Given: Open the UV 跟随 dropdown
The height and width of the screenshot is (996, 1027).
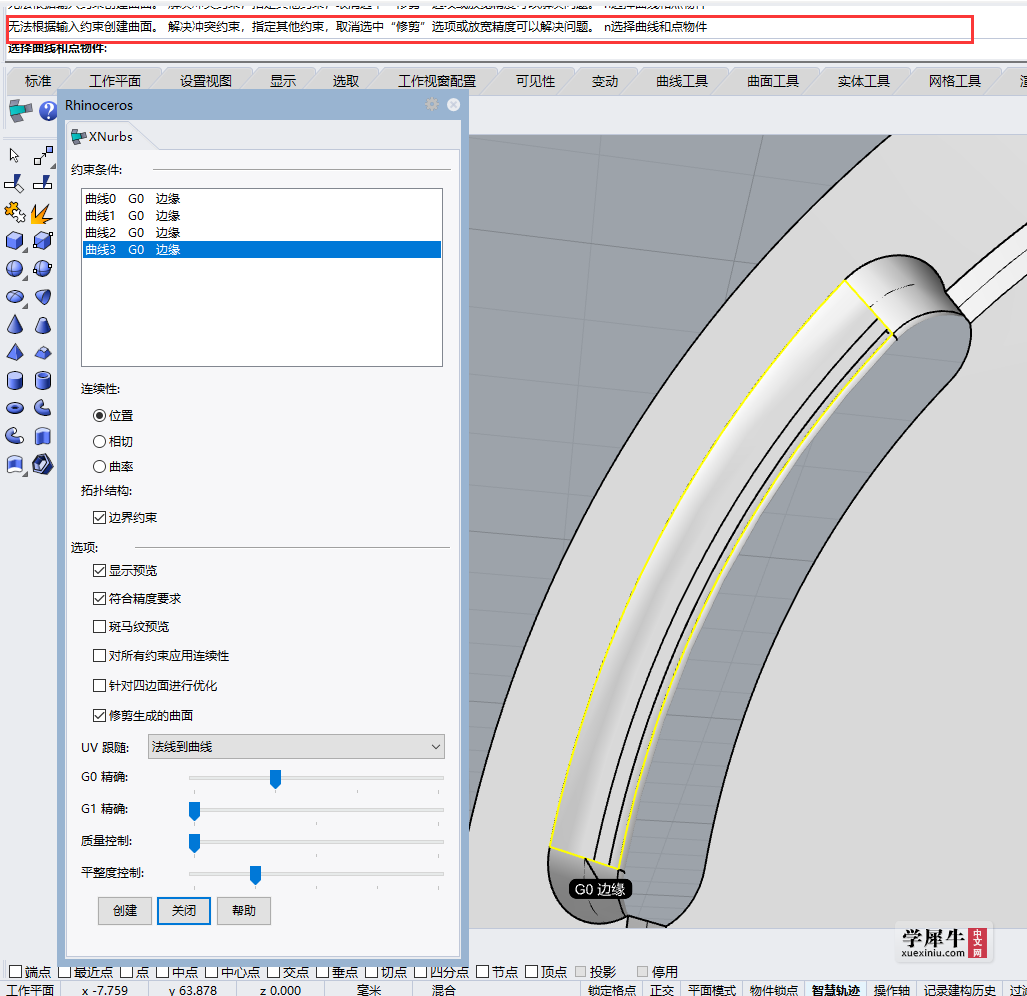Looking at the screenshot, I should pyautogui.click(x=296, y=747).
